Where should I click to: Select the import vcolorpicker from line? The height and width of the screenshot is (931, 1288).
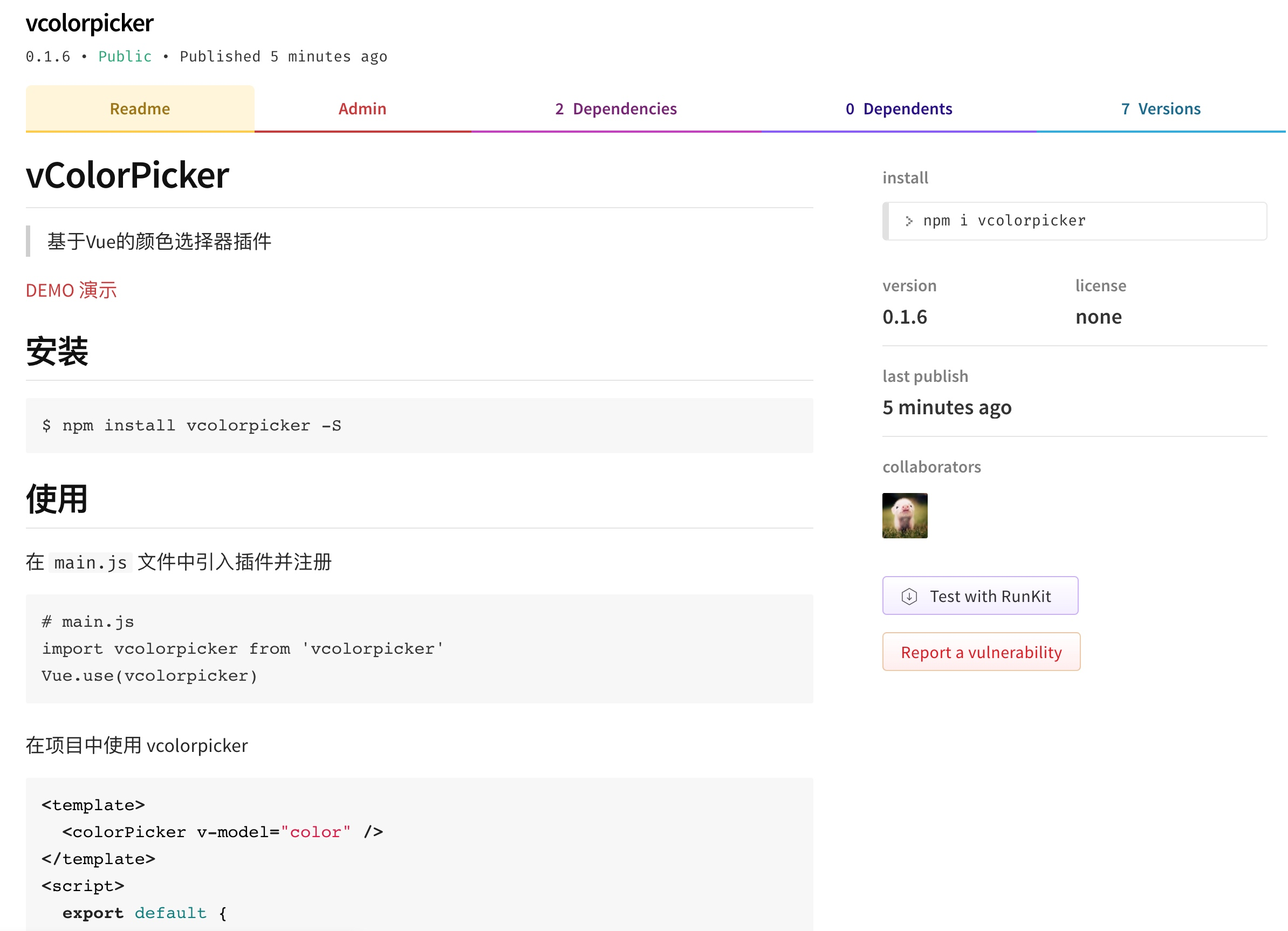point(243,649)
